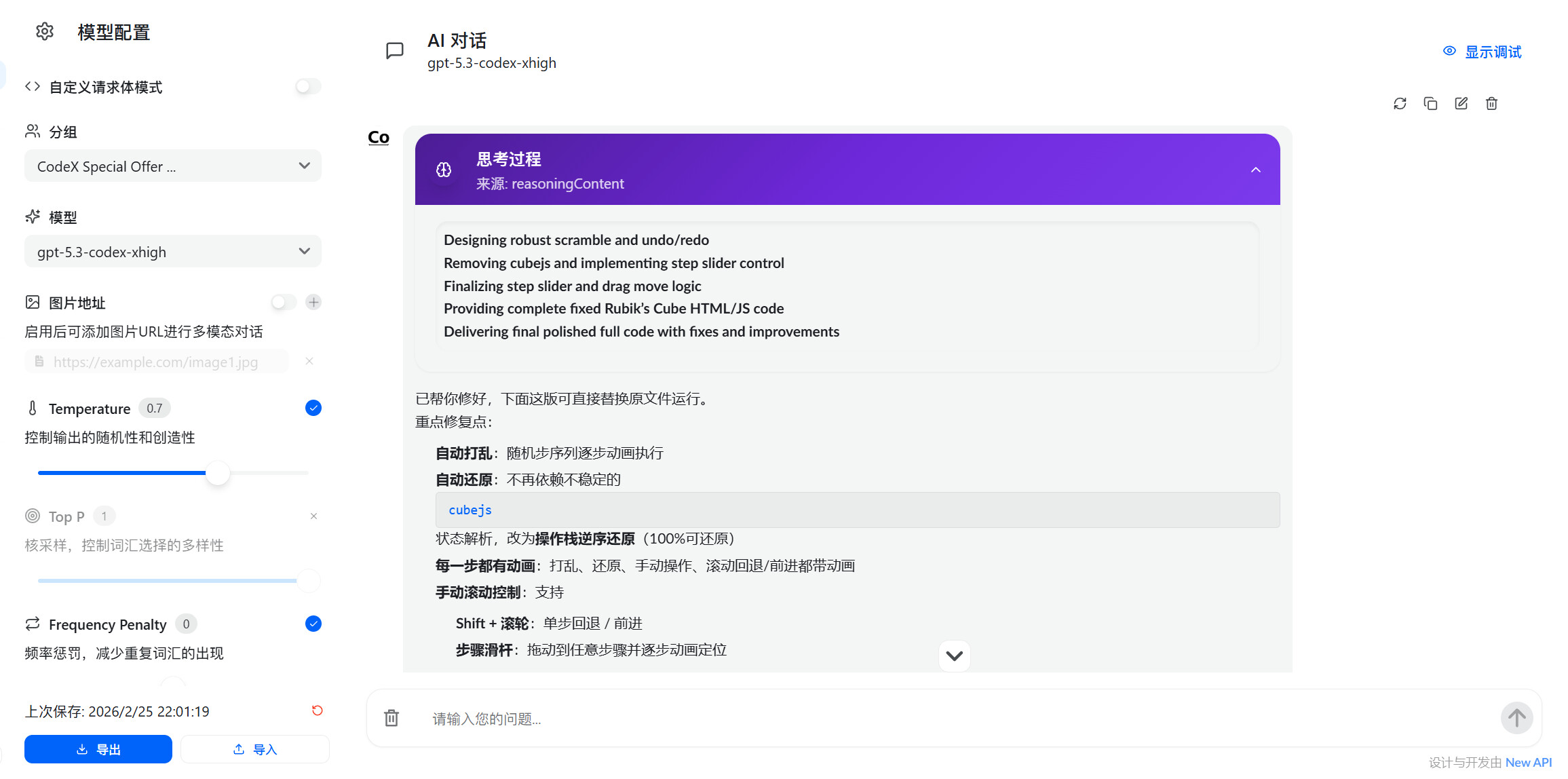Screen dimensions: 1568x779
Task: Click the Temperature slider handle
Action: [218, 473]
